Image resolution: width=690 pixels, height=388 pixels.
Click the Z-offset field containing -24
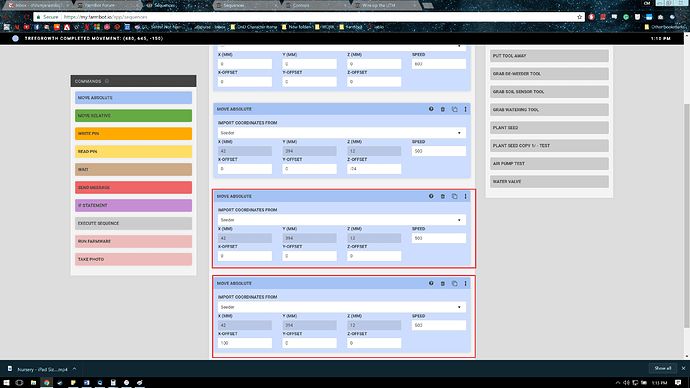374,169
